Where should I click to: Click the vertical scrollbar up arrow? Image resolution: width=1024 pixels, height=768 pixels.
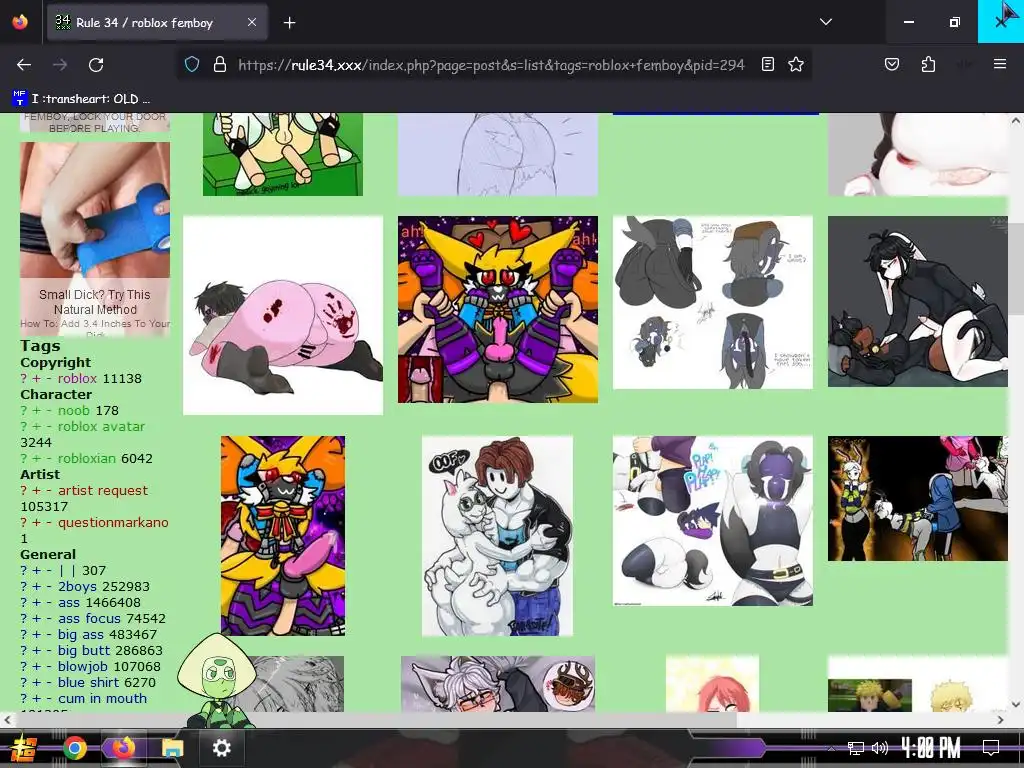click(1016, 121)
